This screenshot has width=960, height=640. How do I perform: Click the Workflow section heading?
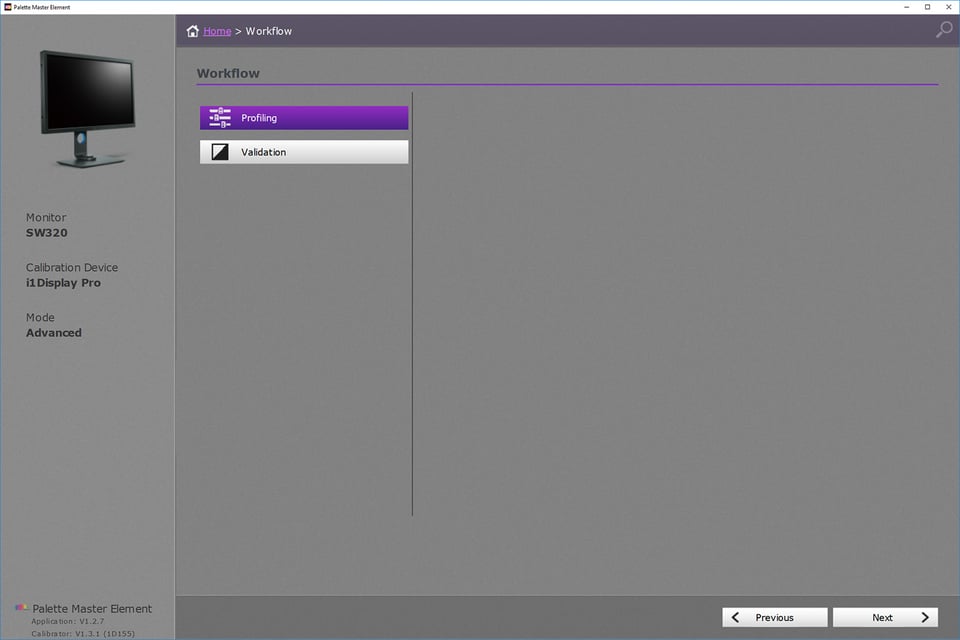[228, 73]
